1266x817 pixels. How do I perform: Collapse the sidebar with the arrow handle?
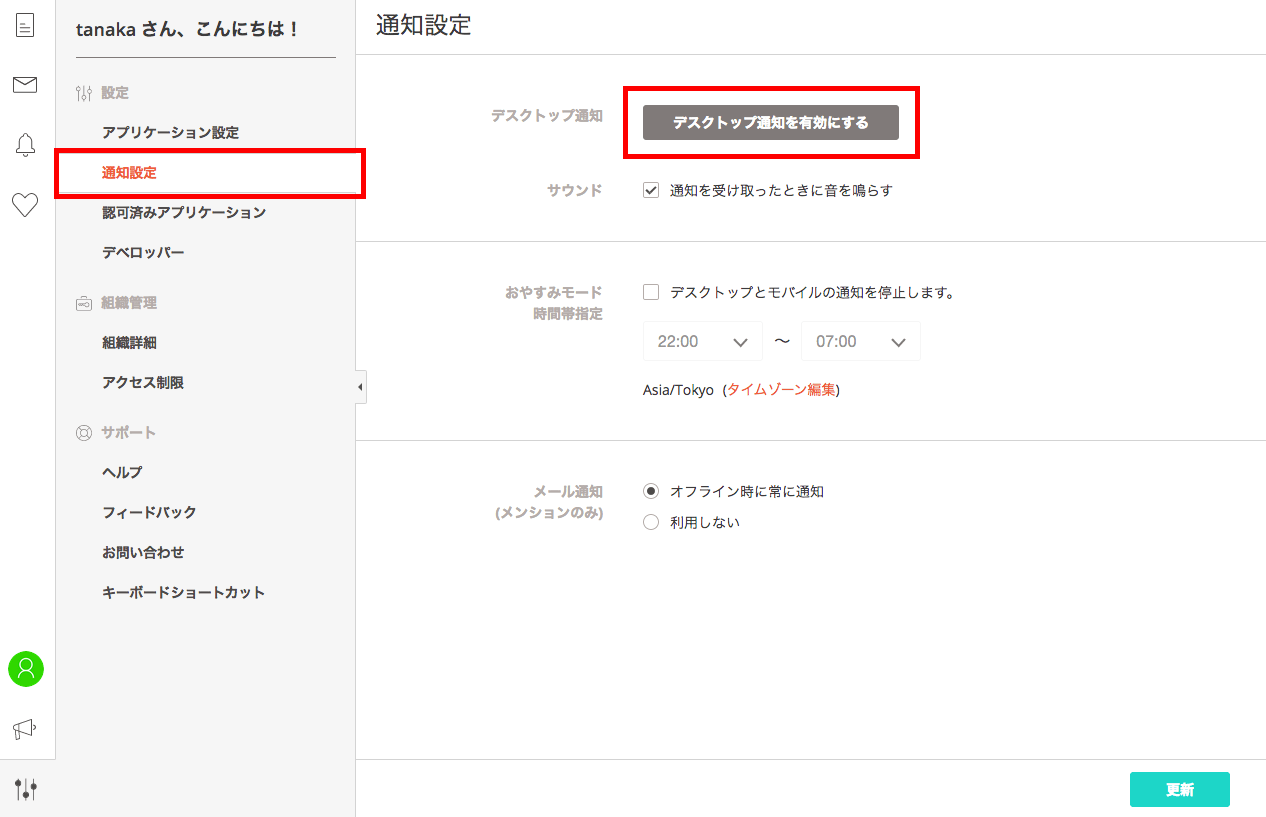pos(360,387)
